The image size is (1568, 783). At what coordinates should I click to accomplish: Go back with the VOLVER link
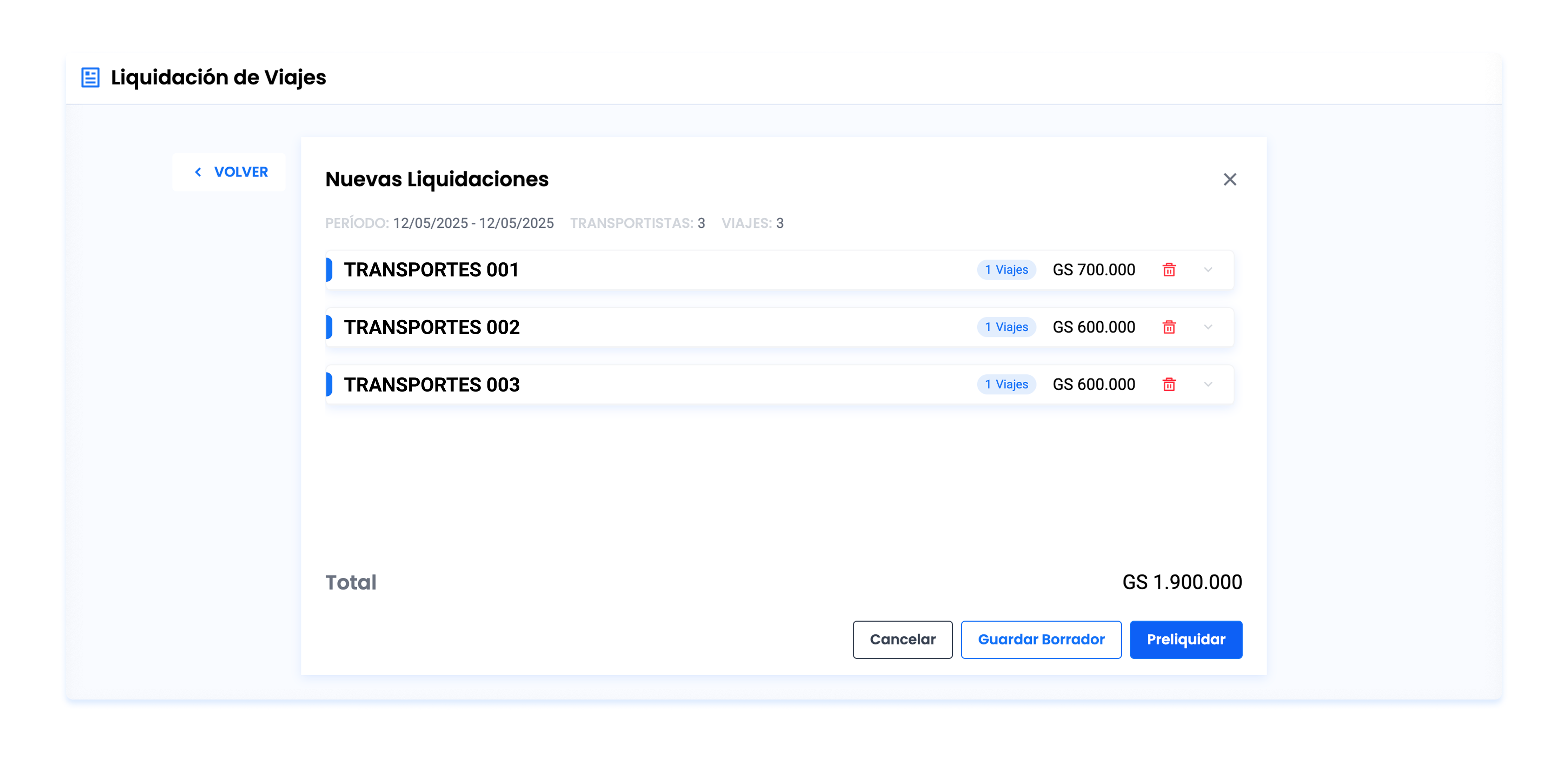pos(240,172)
